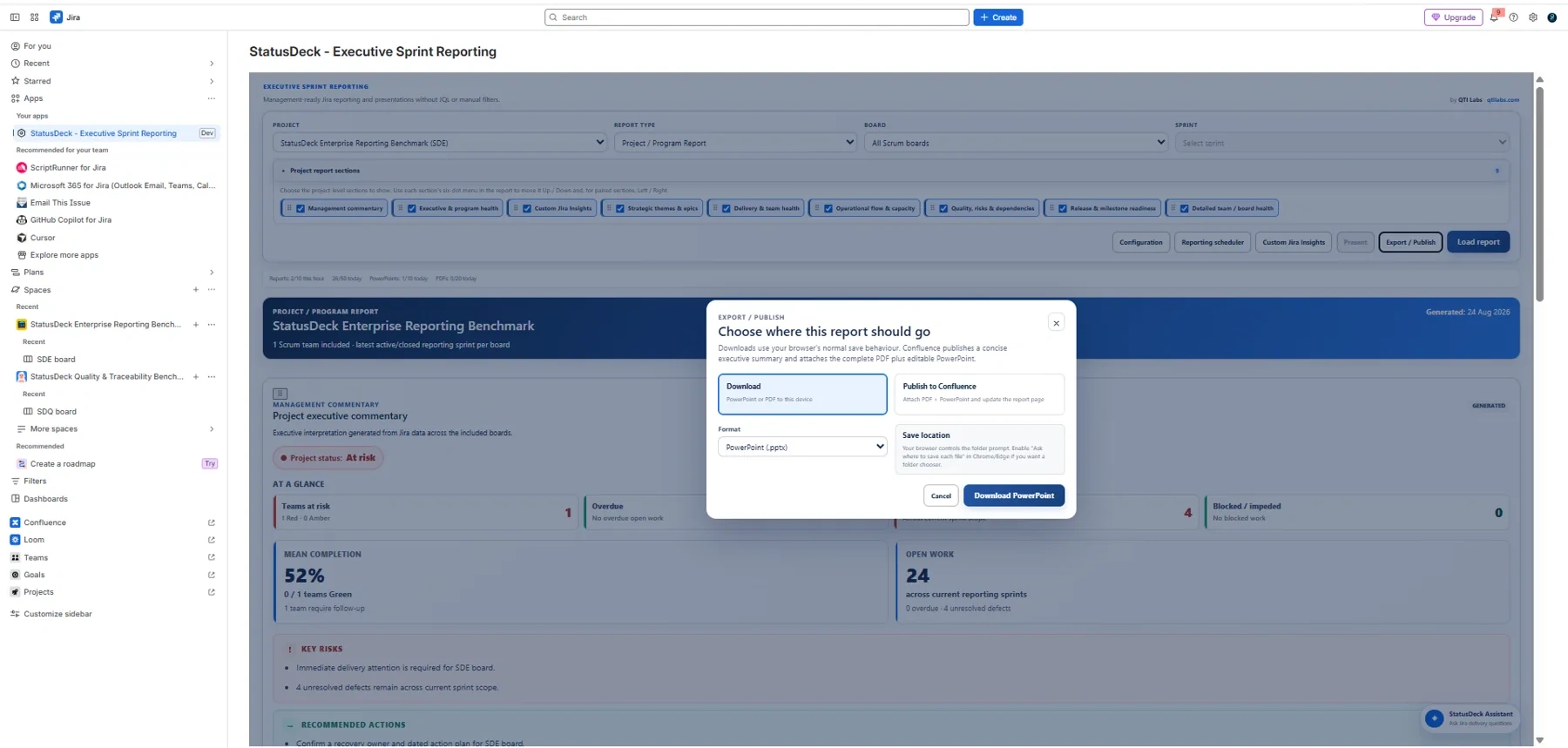
Task: Click the Create button
Action: coord(998,17)
